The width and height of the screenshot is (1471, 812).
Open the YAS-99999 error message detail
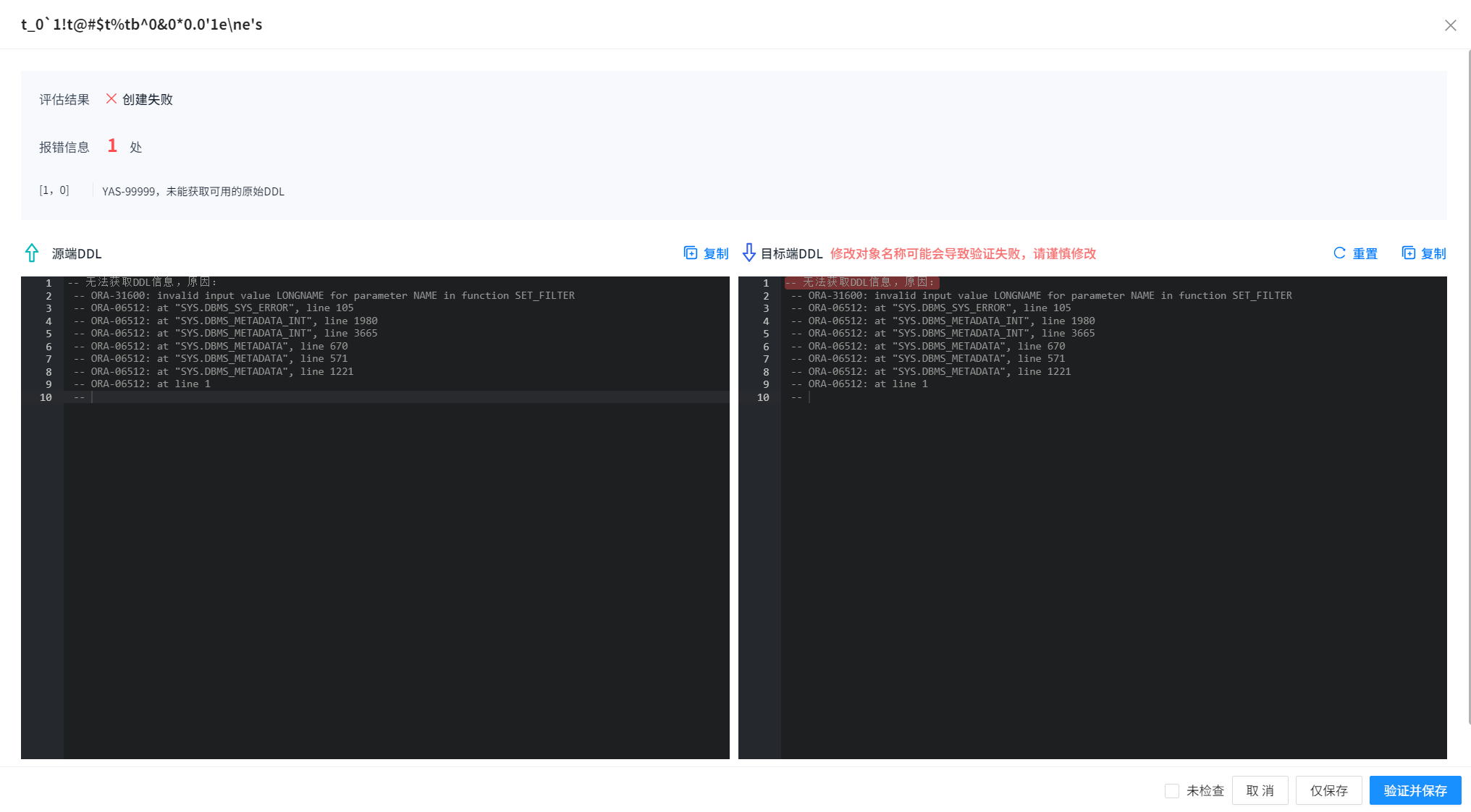(x=193, y=191)
